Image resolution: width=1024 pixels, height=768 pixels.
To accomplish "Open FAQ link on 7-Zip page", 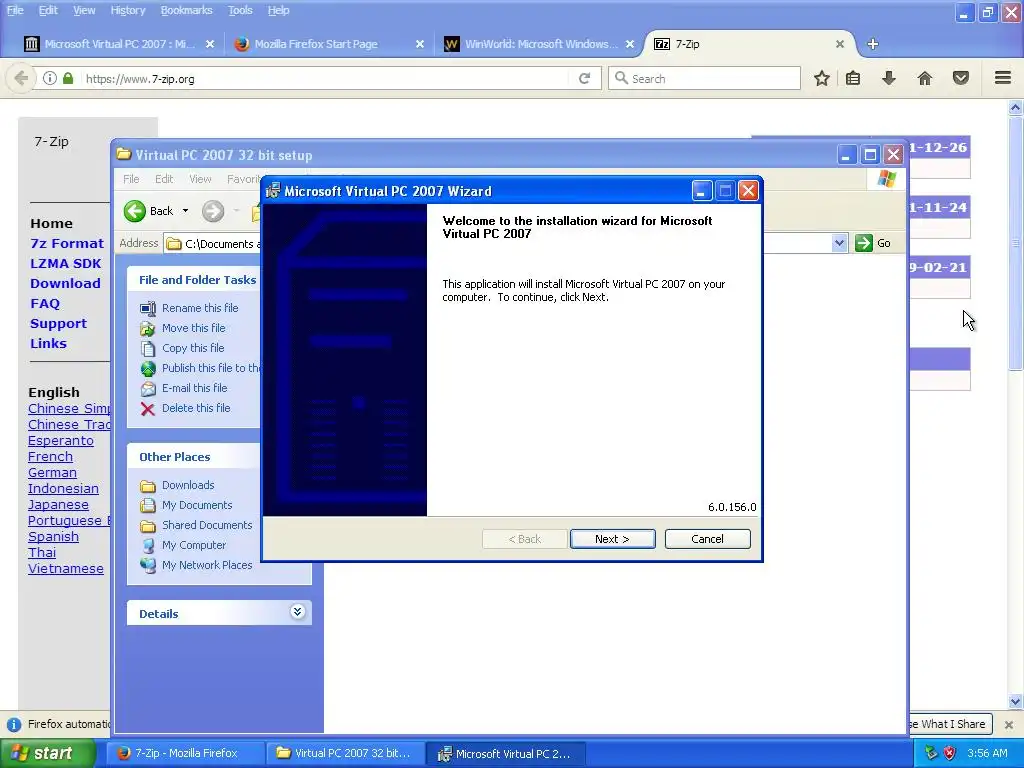I will tap(45, 304).
